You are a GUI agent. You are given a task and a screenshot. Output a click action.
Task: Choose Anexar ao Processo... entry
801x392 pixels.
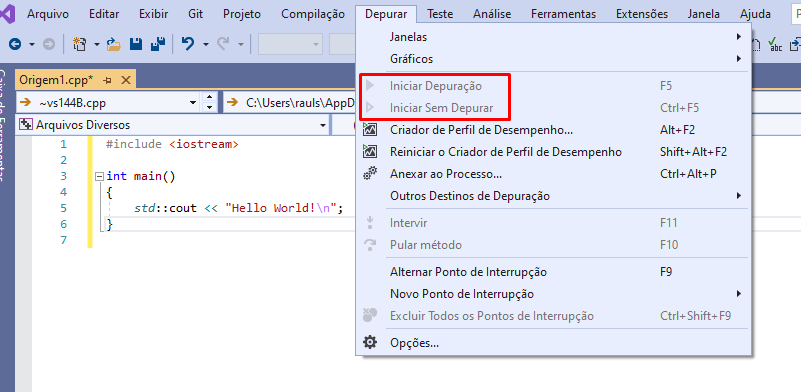[x=553, y=174]
